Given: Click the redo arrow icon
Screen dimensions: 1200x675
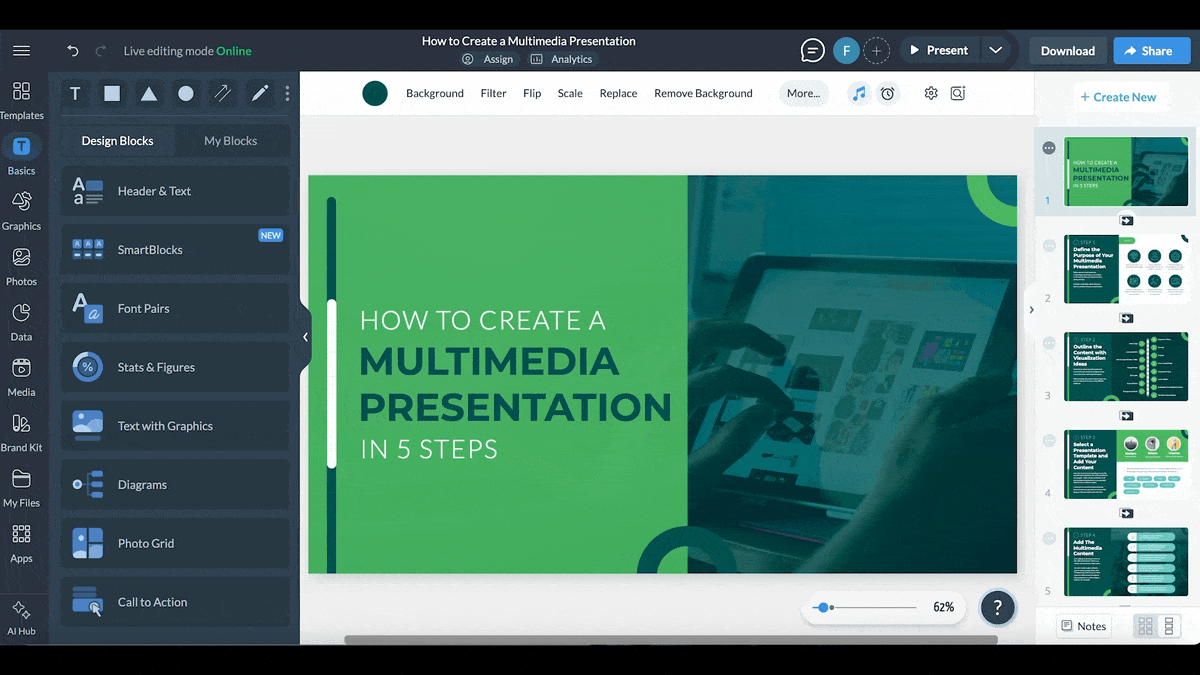Looking at the screenshot, I should [100, 51].
